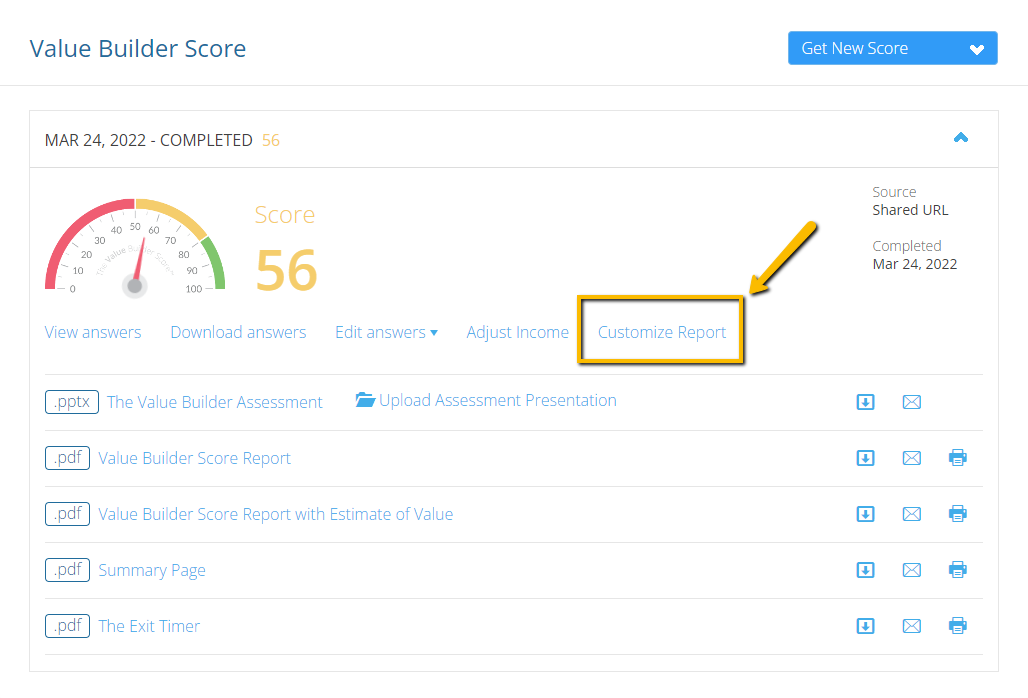Print the Summary Page pdf

(957, 570)
